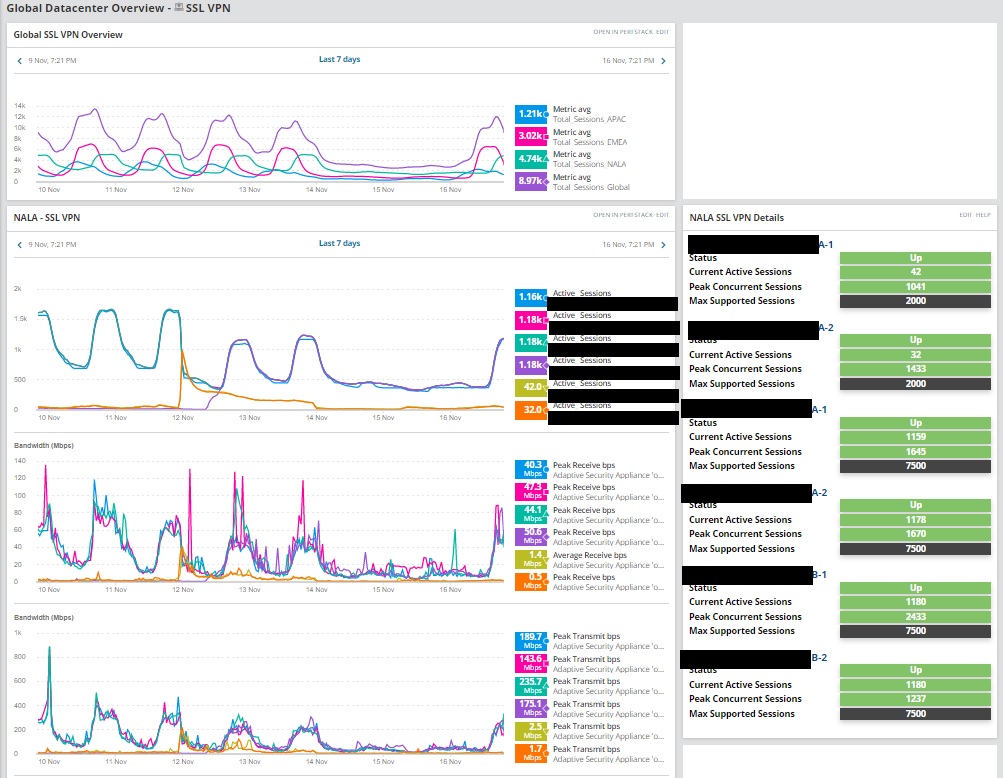Select the Total_Sessions_APAC legend label
The height and width of the screenshot is (778, 1003).
point(589,120)
